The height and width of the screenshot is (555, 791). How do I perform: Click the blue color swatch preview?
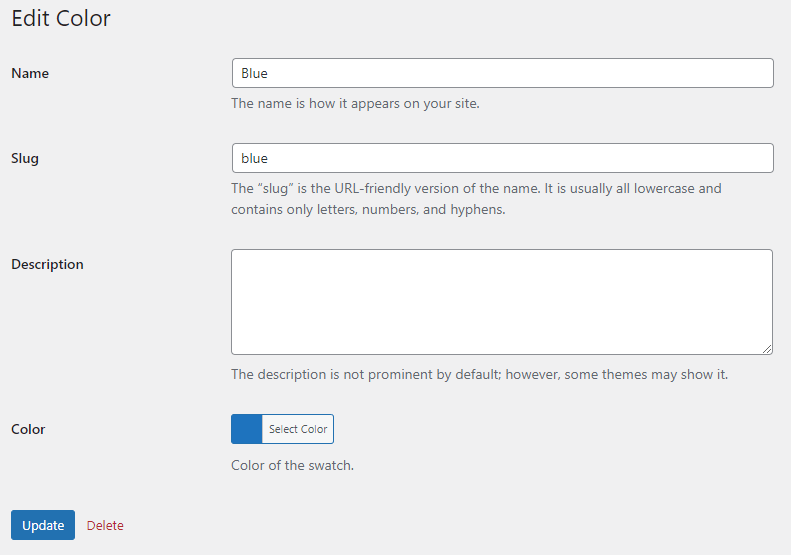(246, 429)
